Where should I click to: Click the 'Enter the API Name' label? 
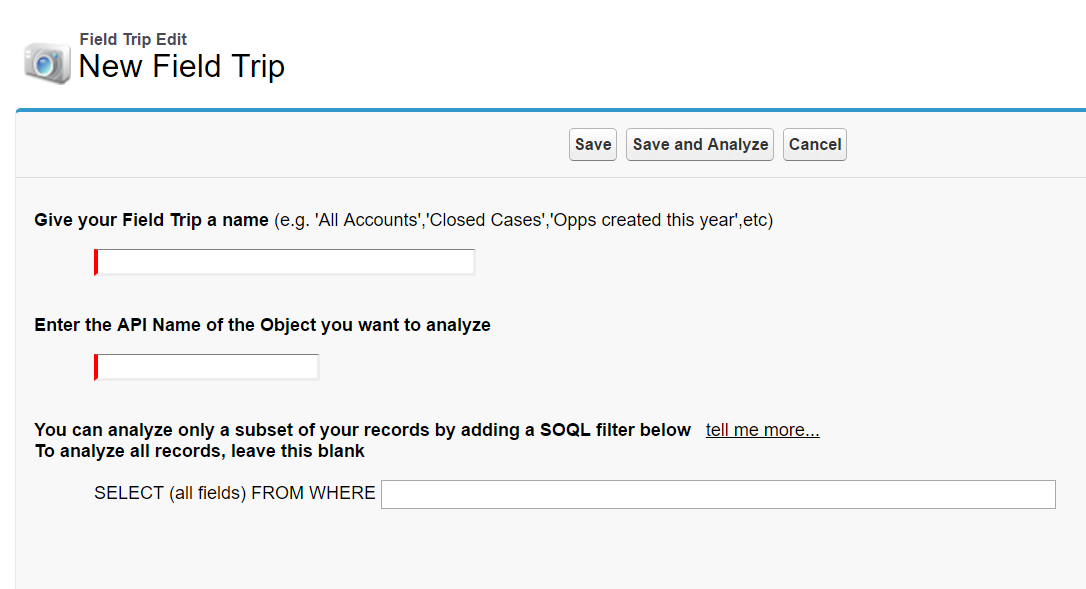pyautogui.click(x=262, y=325)
